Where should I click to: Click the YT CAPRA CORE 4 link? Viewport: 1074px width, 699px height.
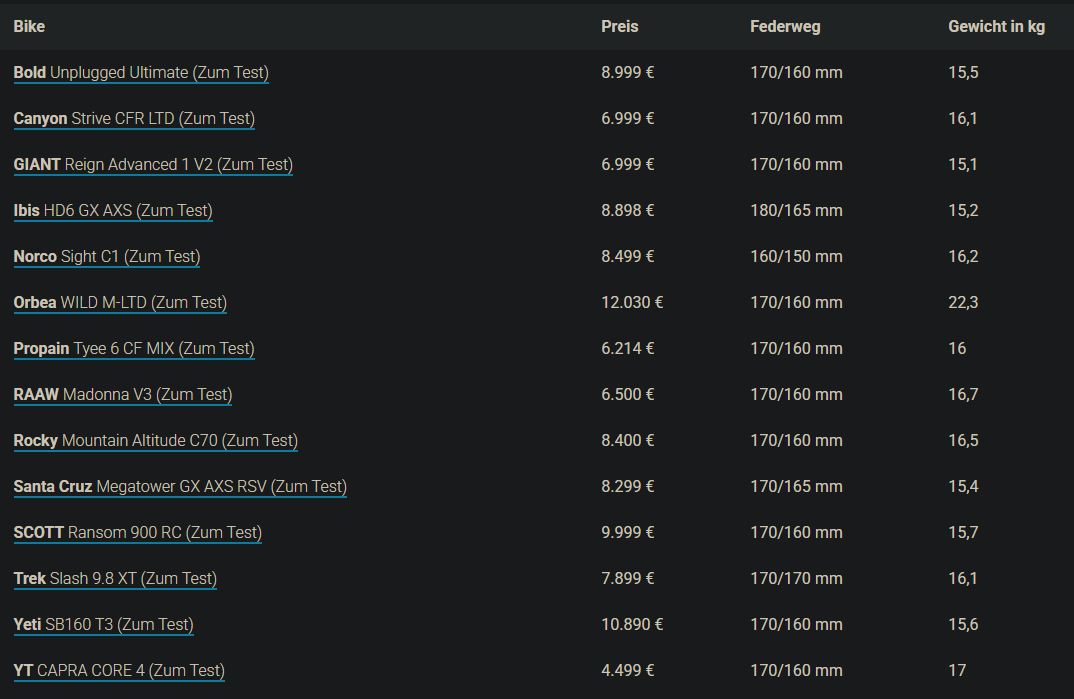(x=119, y=671)
